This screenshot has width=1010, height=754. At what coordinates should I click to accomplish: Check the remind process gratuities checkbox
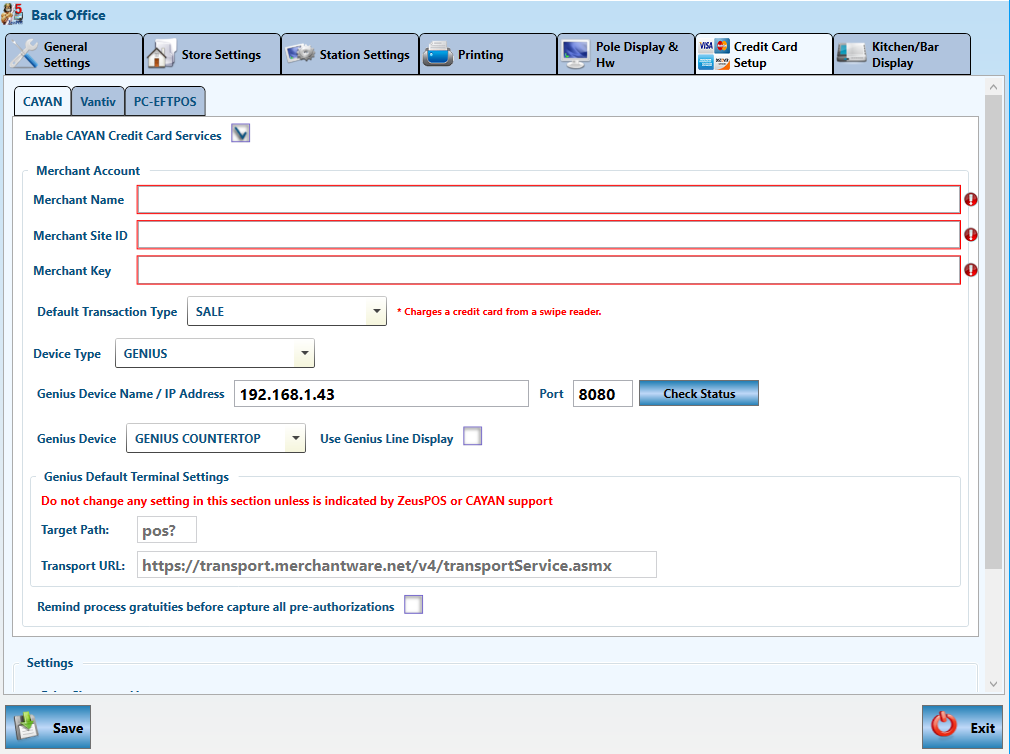tap(414, 605)
